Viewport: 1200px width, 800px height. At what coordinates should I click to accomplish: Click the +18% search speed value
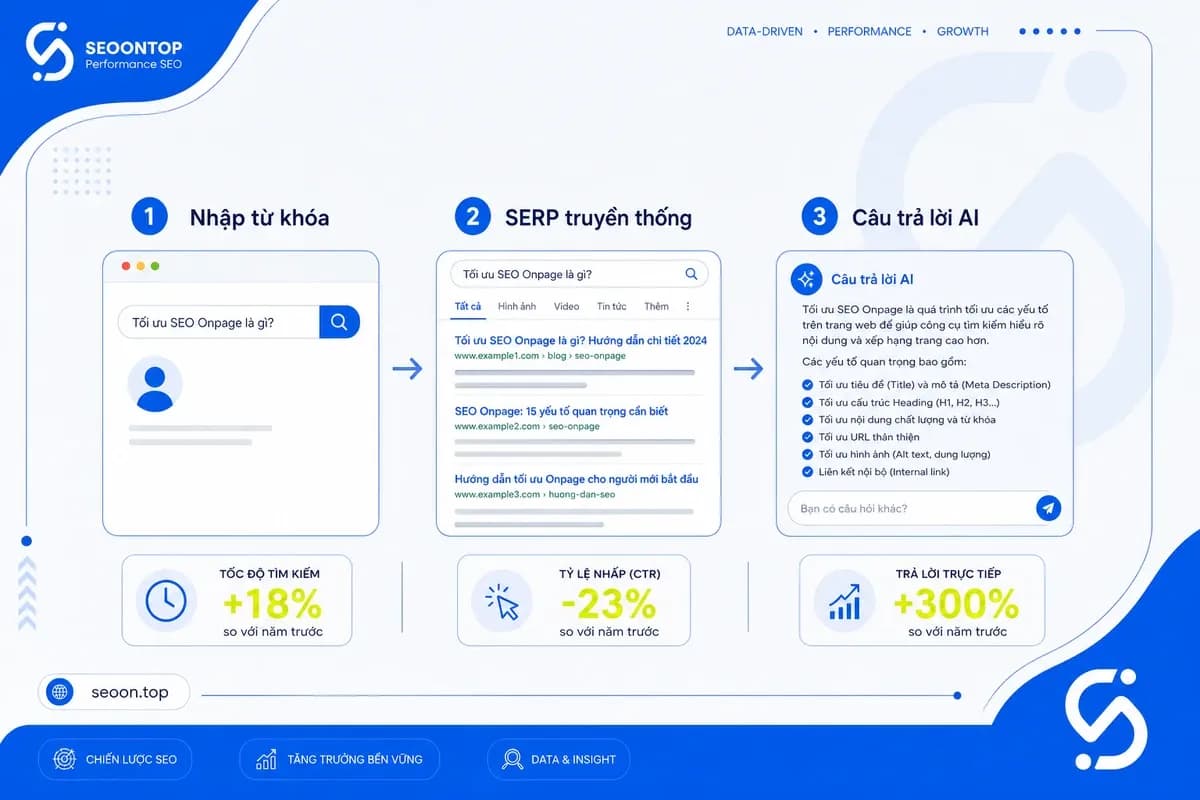[272, 604]
